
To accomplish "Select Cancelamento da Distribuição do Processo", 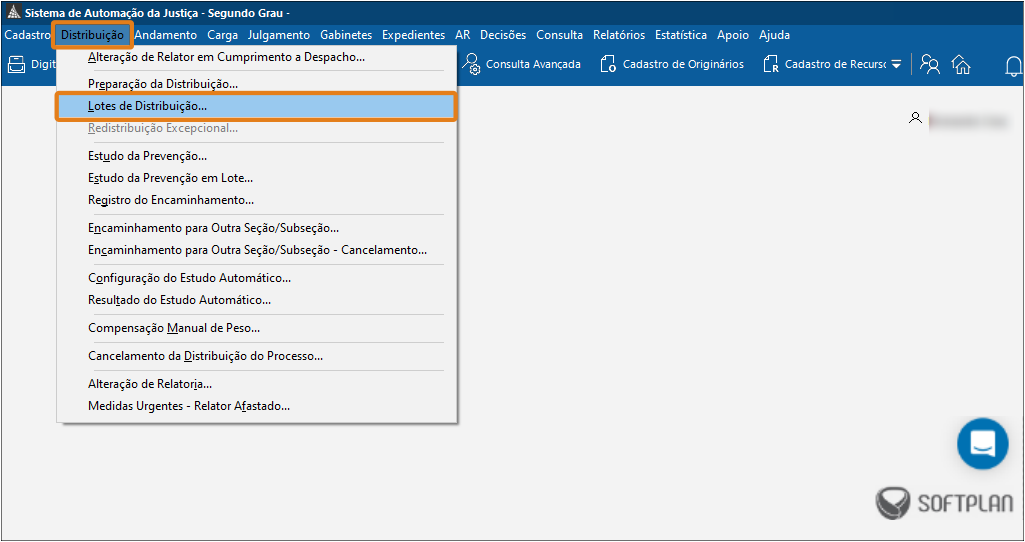I will tap(257, 356).
